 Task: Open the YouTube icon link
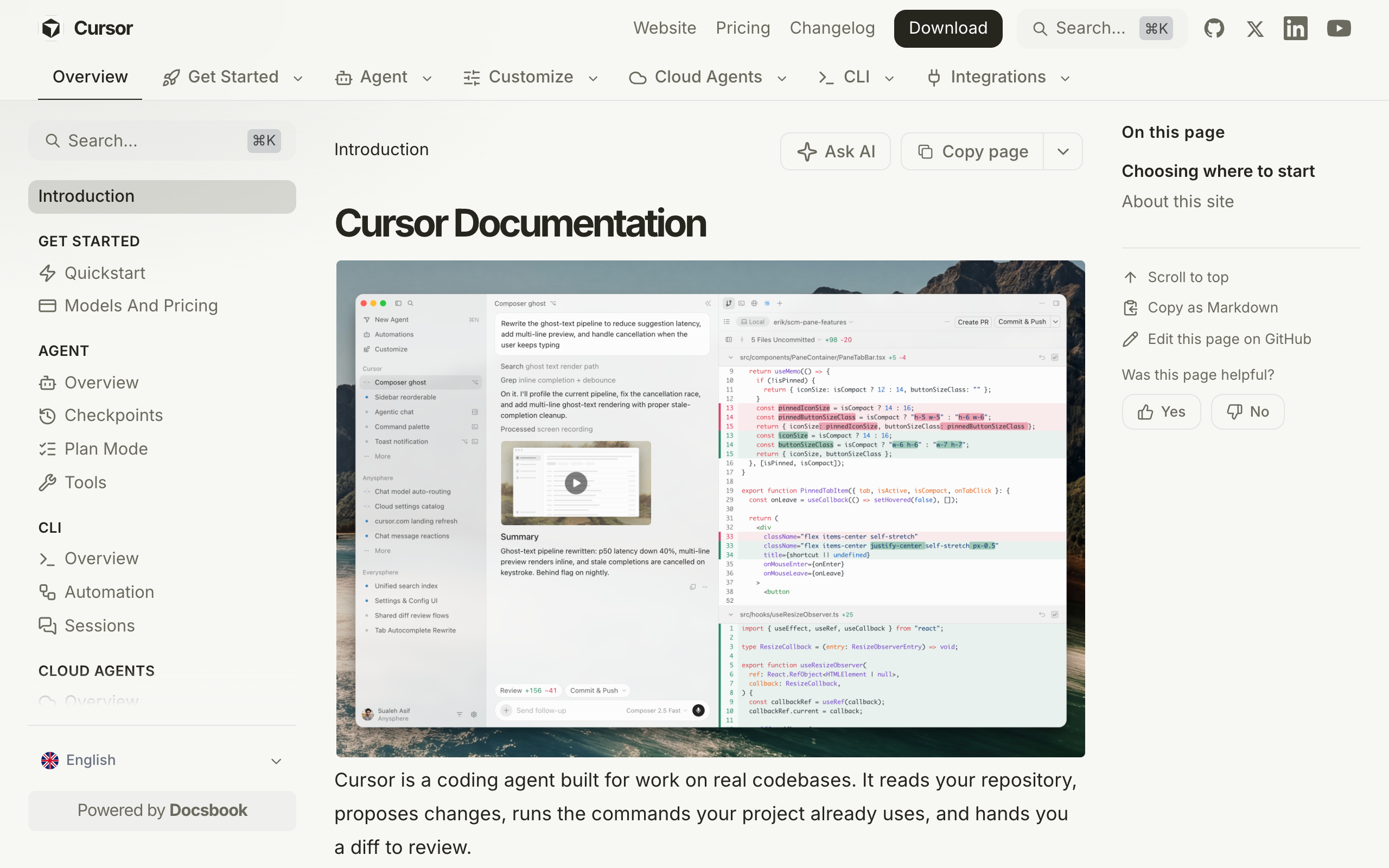pos(1339,28)
